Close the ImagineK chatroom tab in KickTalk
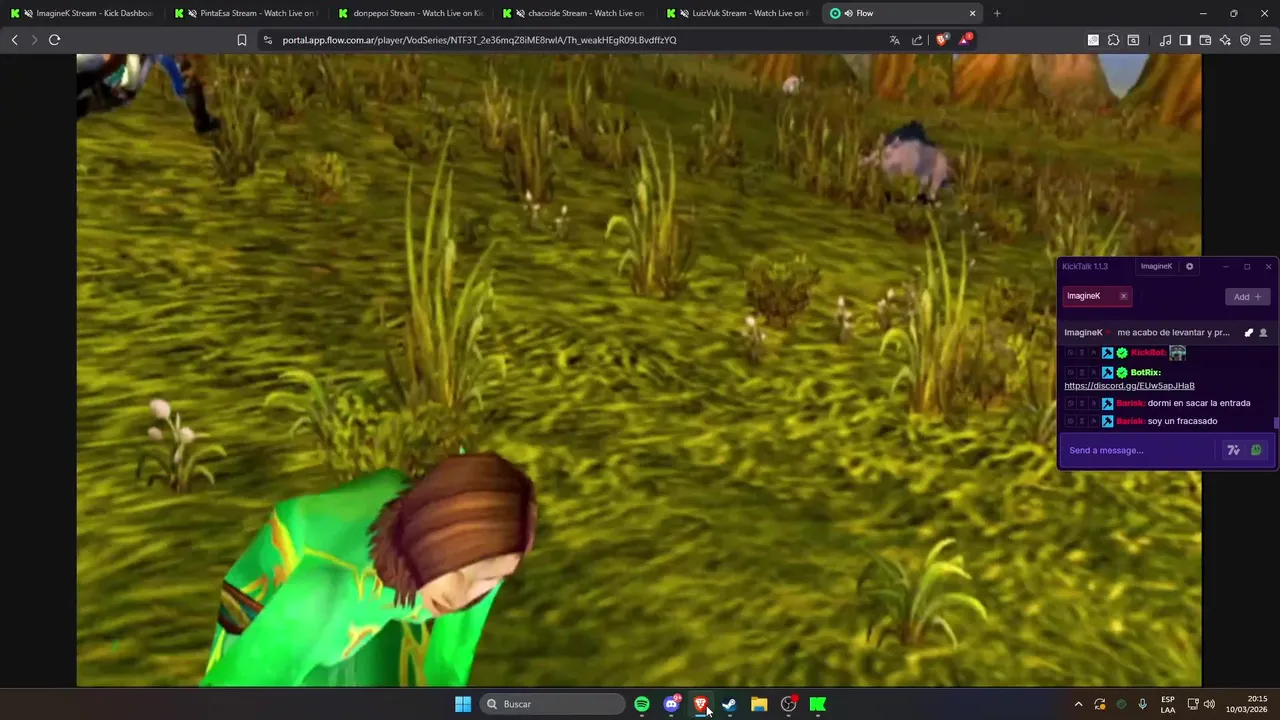1280x720 pixels. (1123, 296)
